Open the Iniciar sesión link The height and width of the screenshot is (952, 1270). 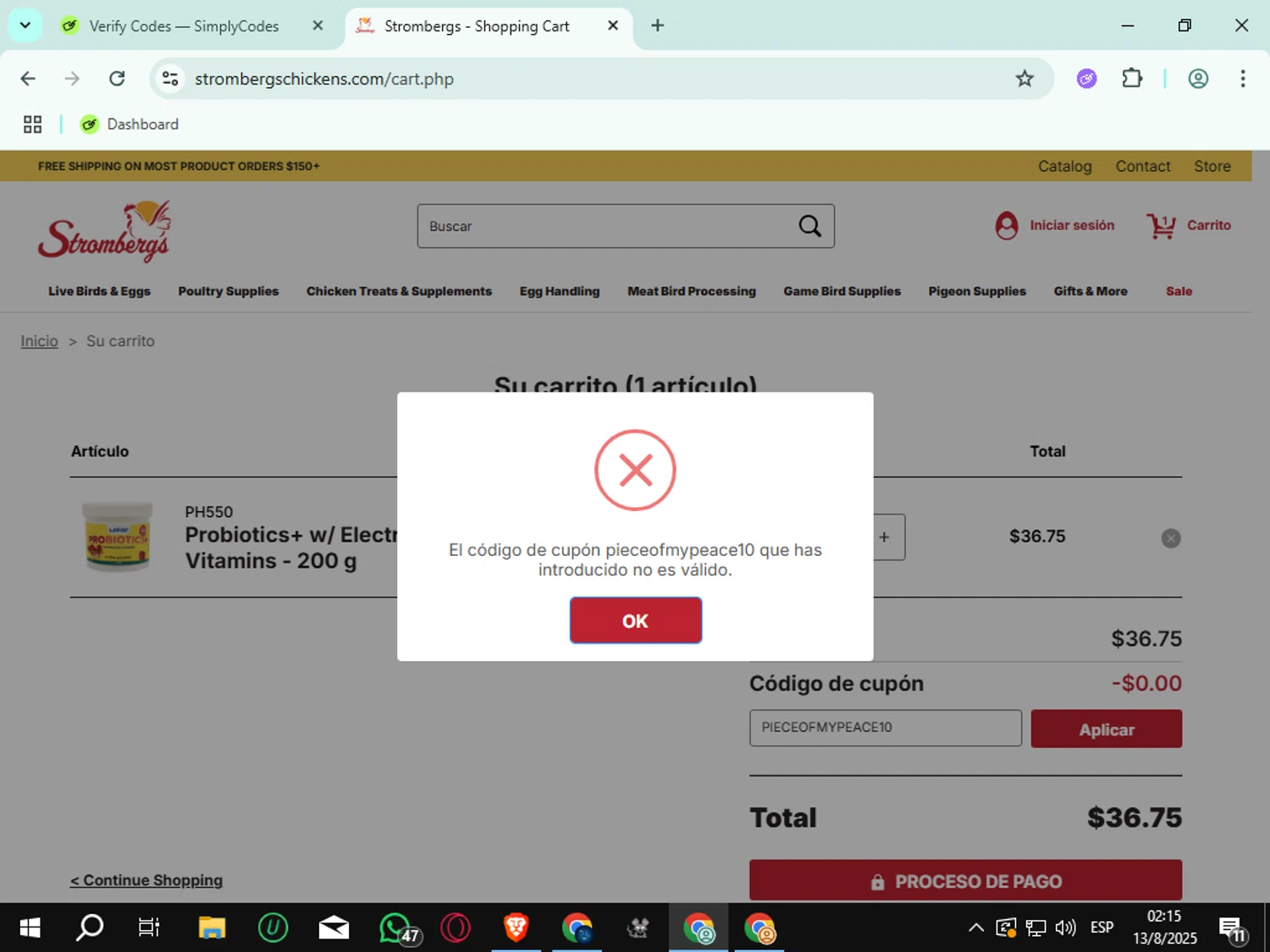coord(1072,225)
